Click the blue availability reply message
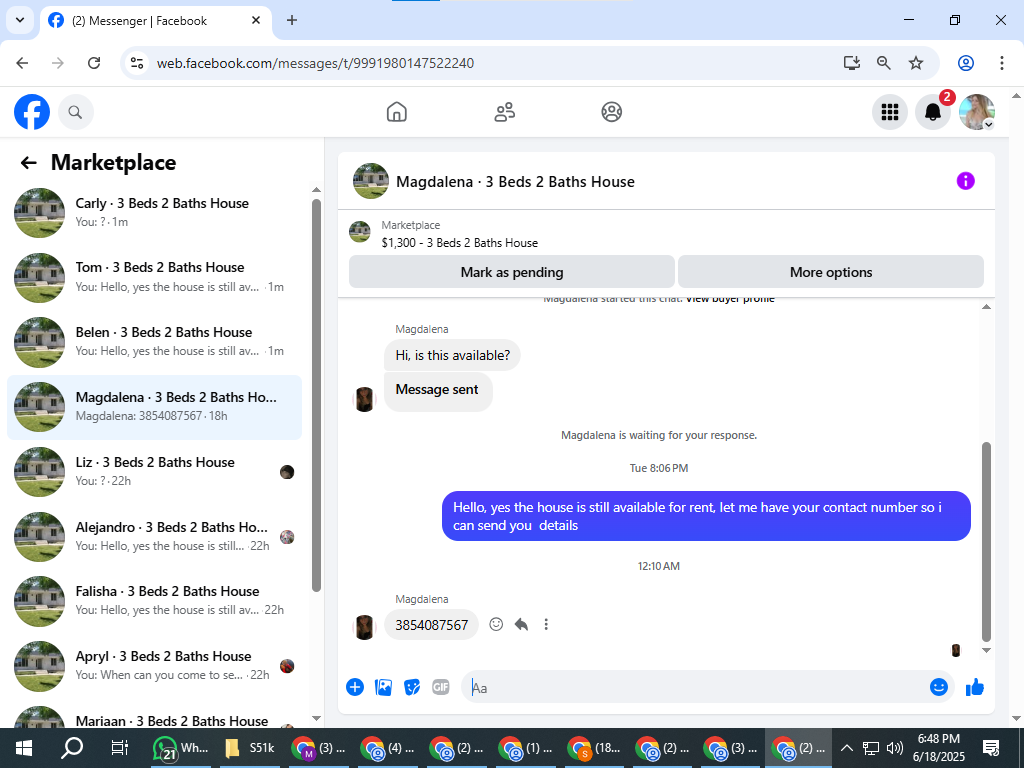The width and height of the screenshot is (1024, 768). [x=706, y=516]
